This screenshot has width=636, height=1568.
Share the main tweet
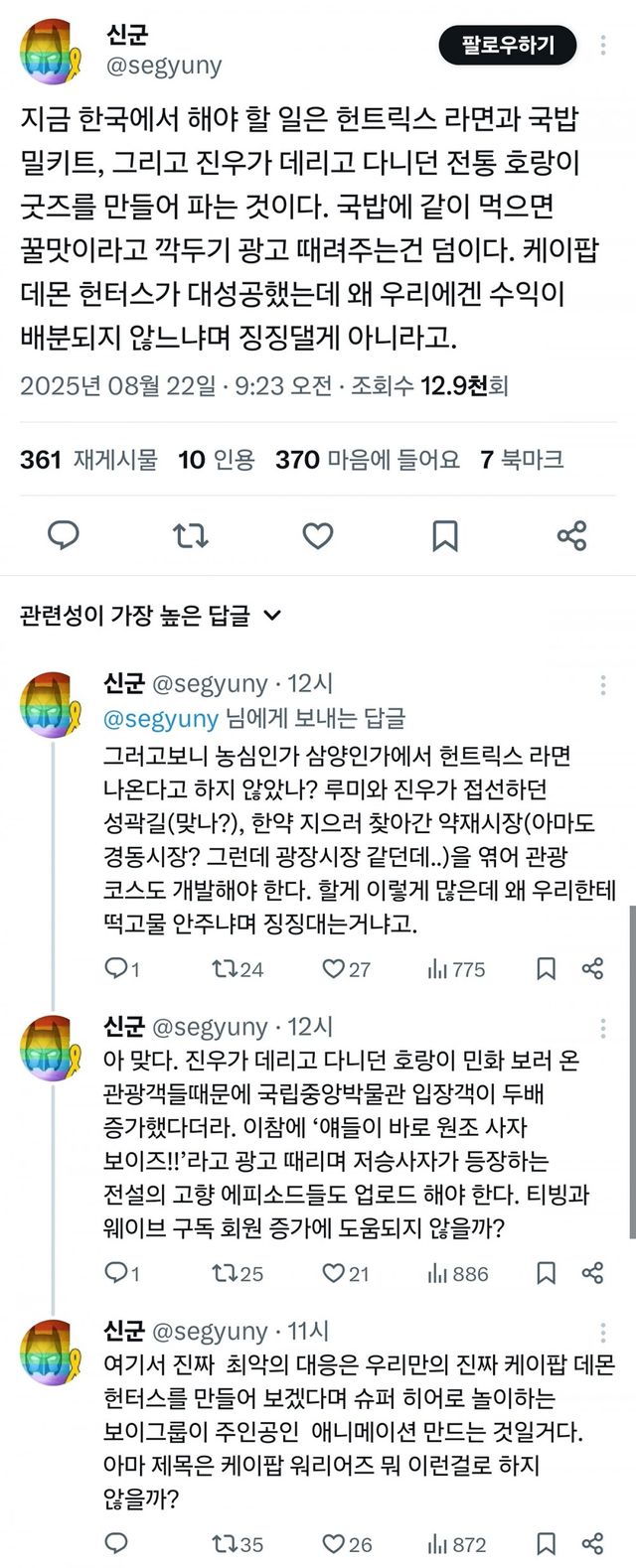[571, 536]
